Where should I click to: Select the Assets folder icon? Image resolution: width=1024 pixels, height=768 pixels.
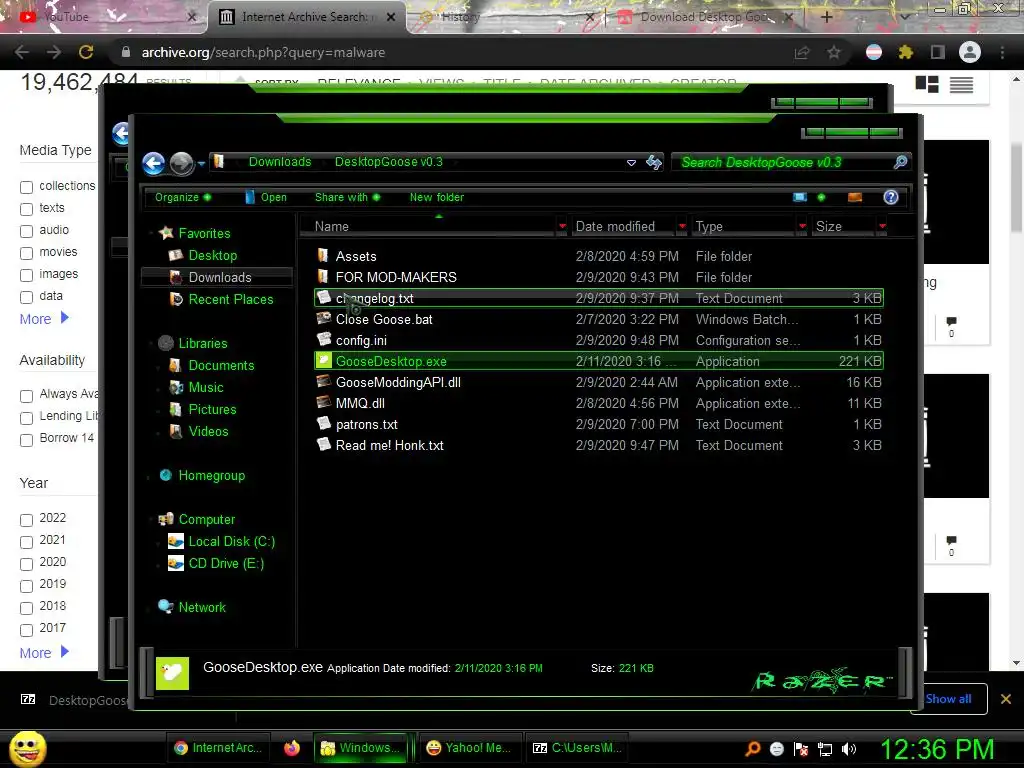pos(323,255)
